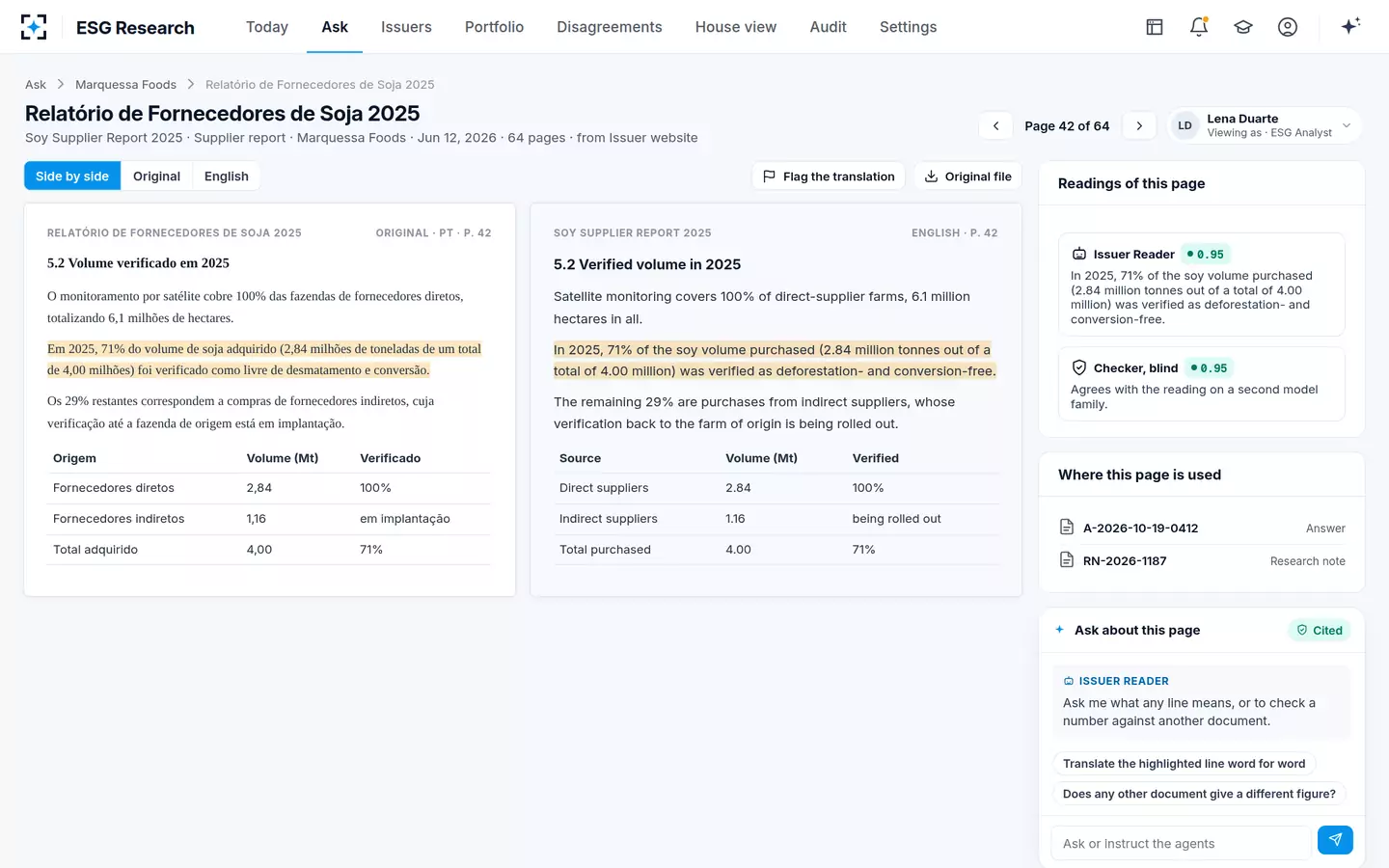Click the highlighted English translated sentence
Screen dimensions: 1389x868
click(x=775, y=361)
